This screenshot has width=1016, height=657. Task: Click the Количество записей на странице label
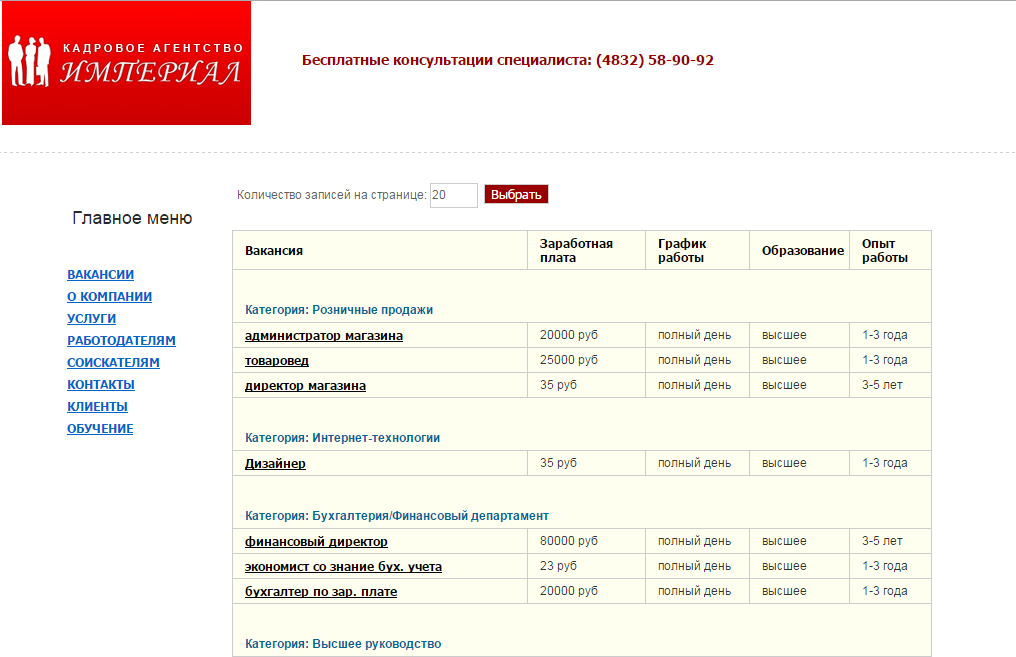(x=332, y=195)
